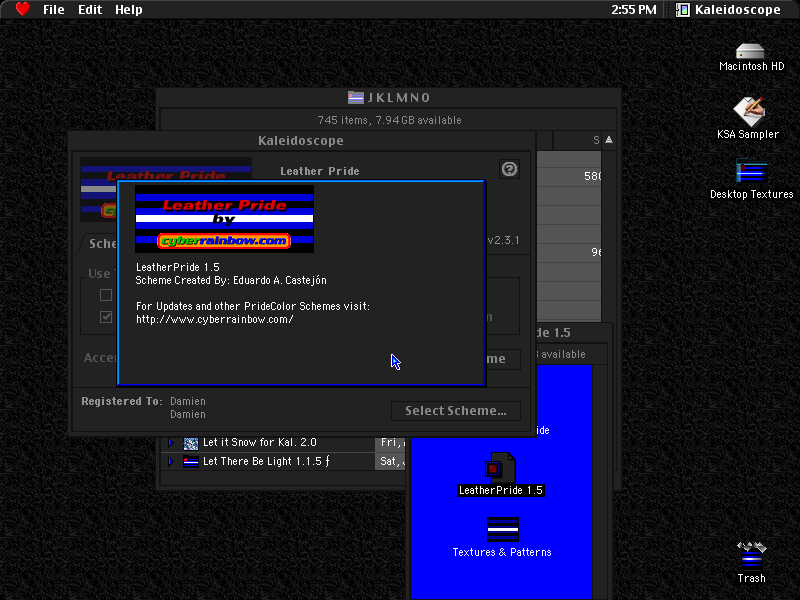The image size is (800, 600).
Task: Click the Let There Be Light 1.1.5 ƒ name
Action: click(266, 461)
